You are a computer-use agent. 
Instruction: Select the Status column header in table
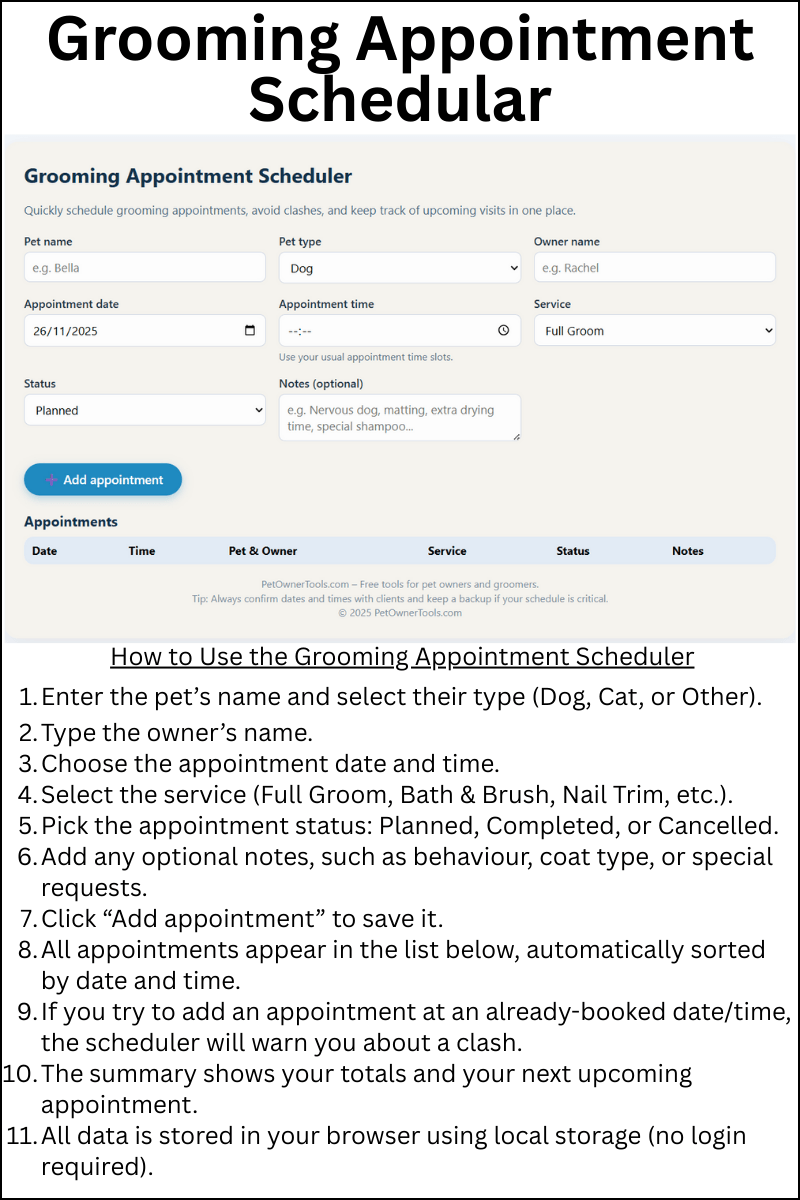[573, 551]
